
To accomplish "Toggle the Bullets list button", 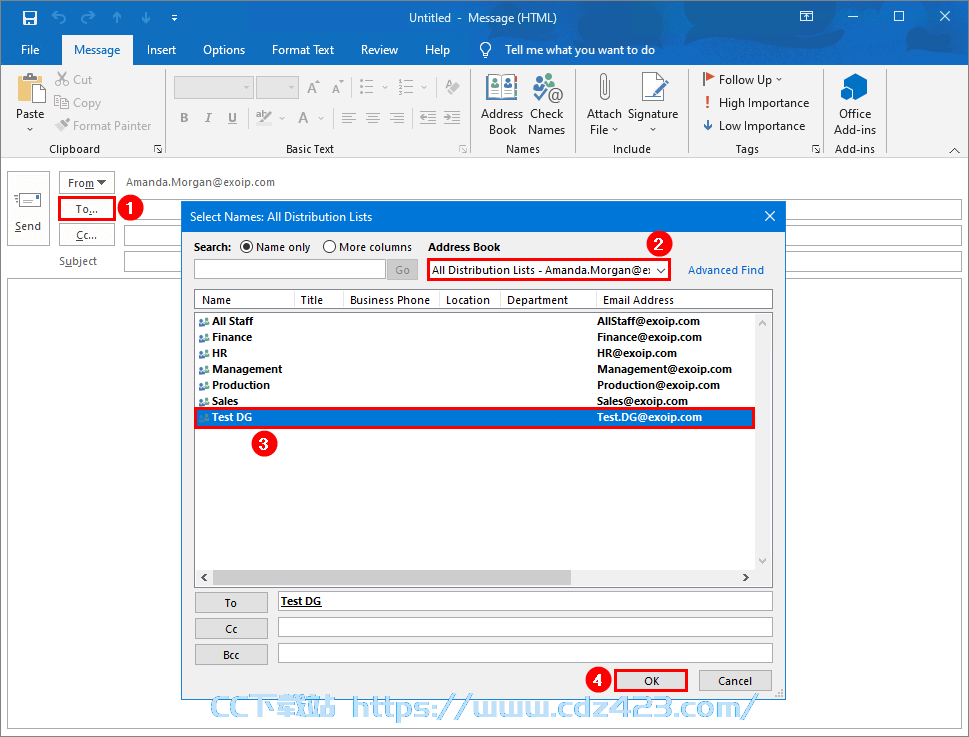I will tap(366, 87).
